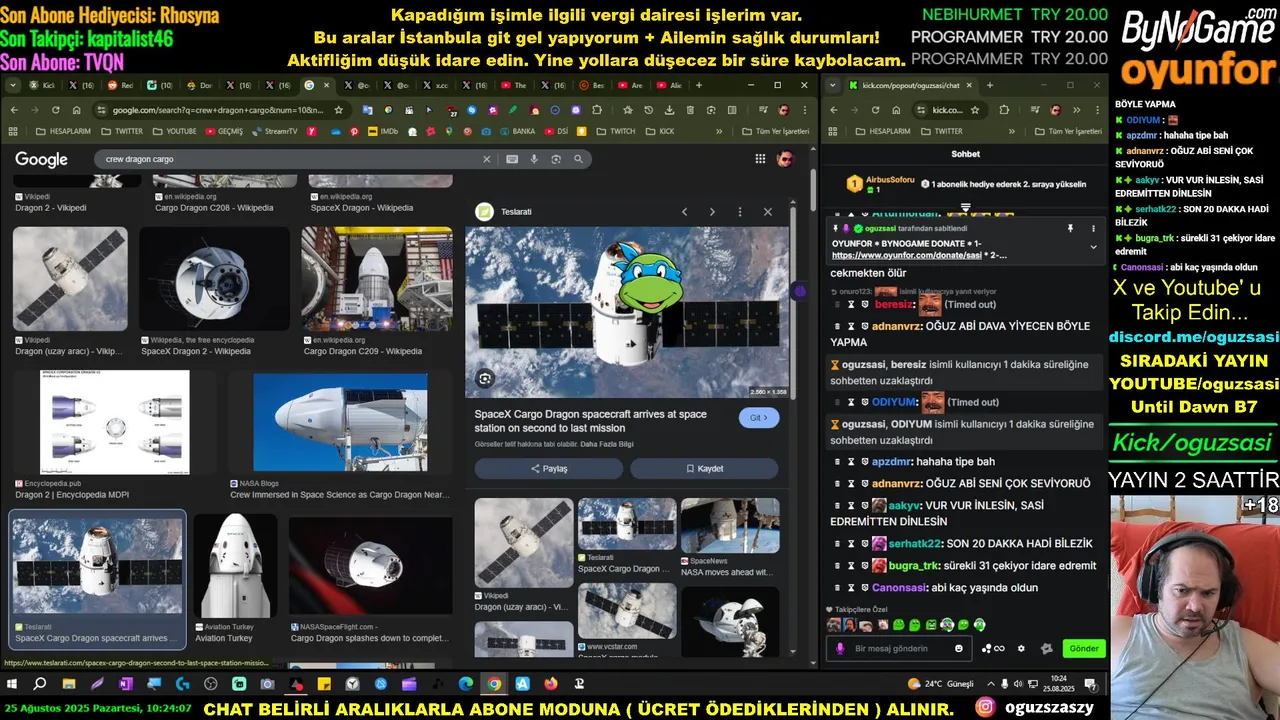This screenshot has width=1280, height=720.
Task: Open Daha Fazla Bilgi link
Action: click(x=606, y=444)
